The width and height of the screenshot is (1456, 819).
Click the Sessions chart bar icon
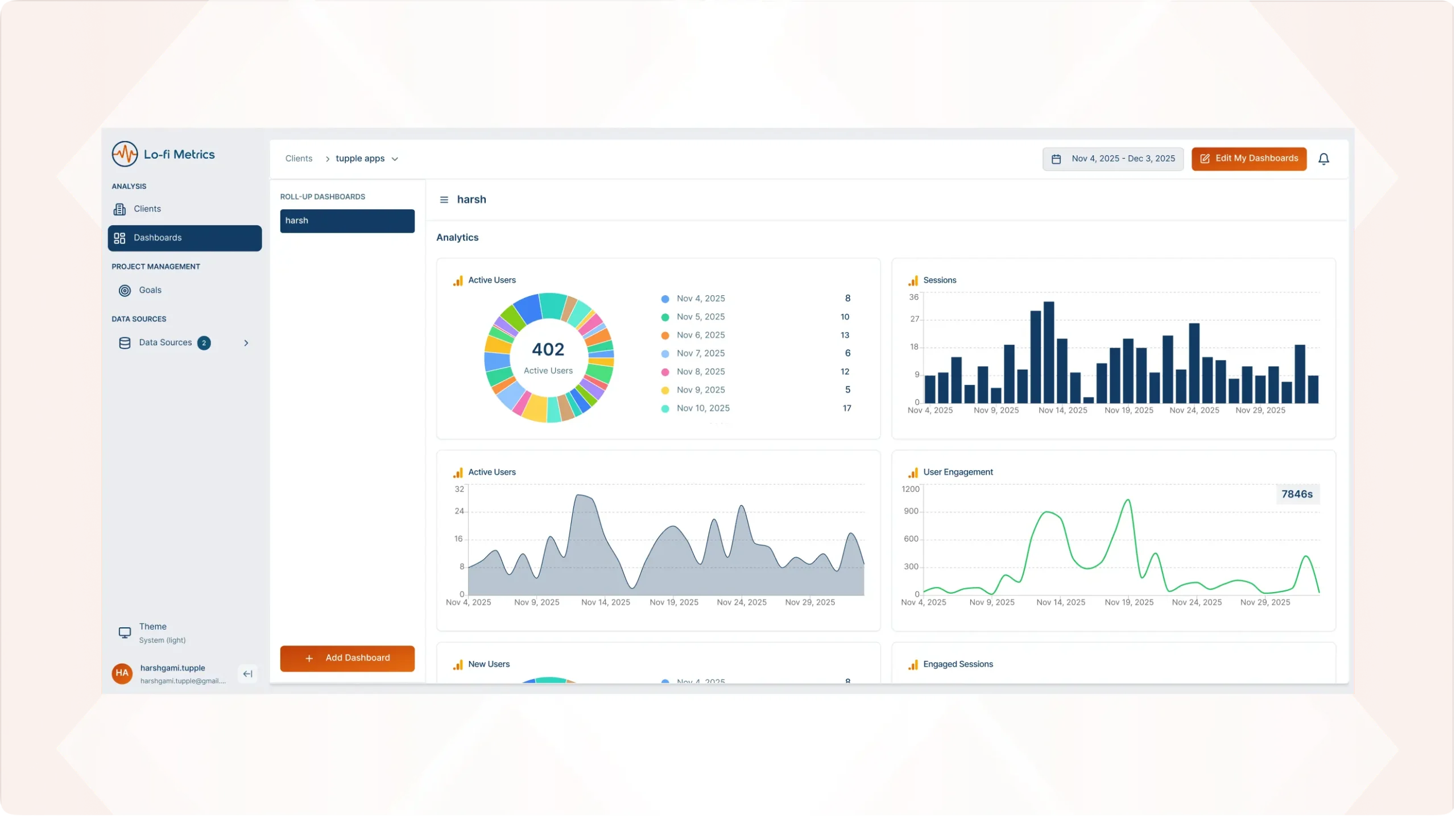point(913,281)
